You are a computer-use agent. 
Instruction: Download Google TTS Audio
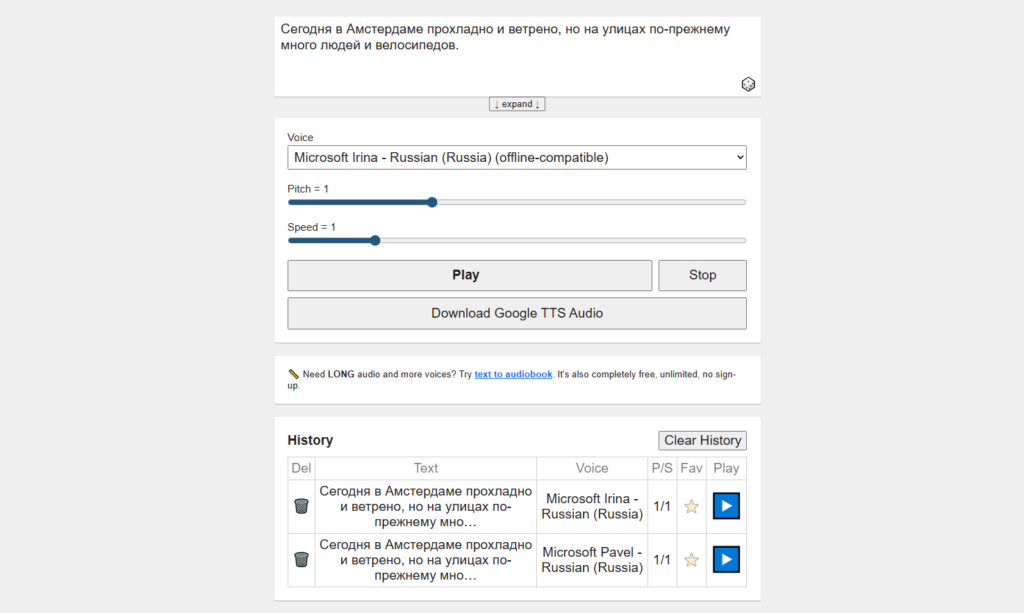click(x=517, y=313)
